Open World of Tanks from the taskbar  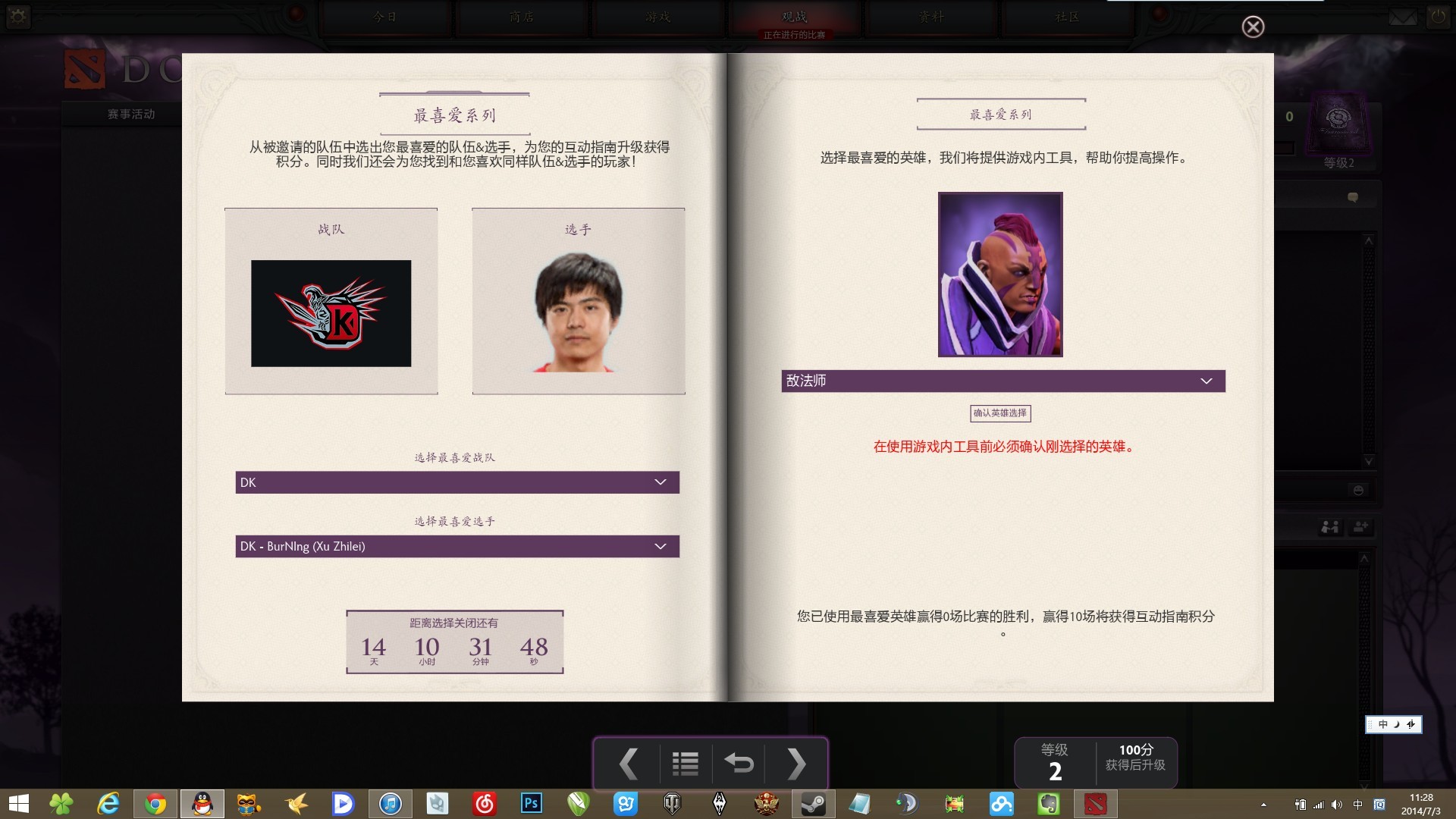click(673, 804)
